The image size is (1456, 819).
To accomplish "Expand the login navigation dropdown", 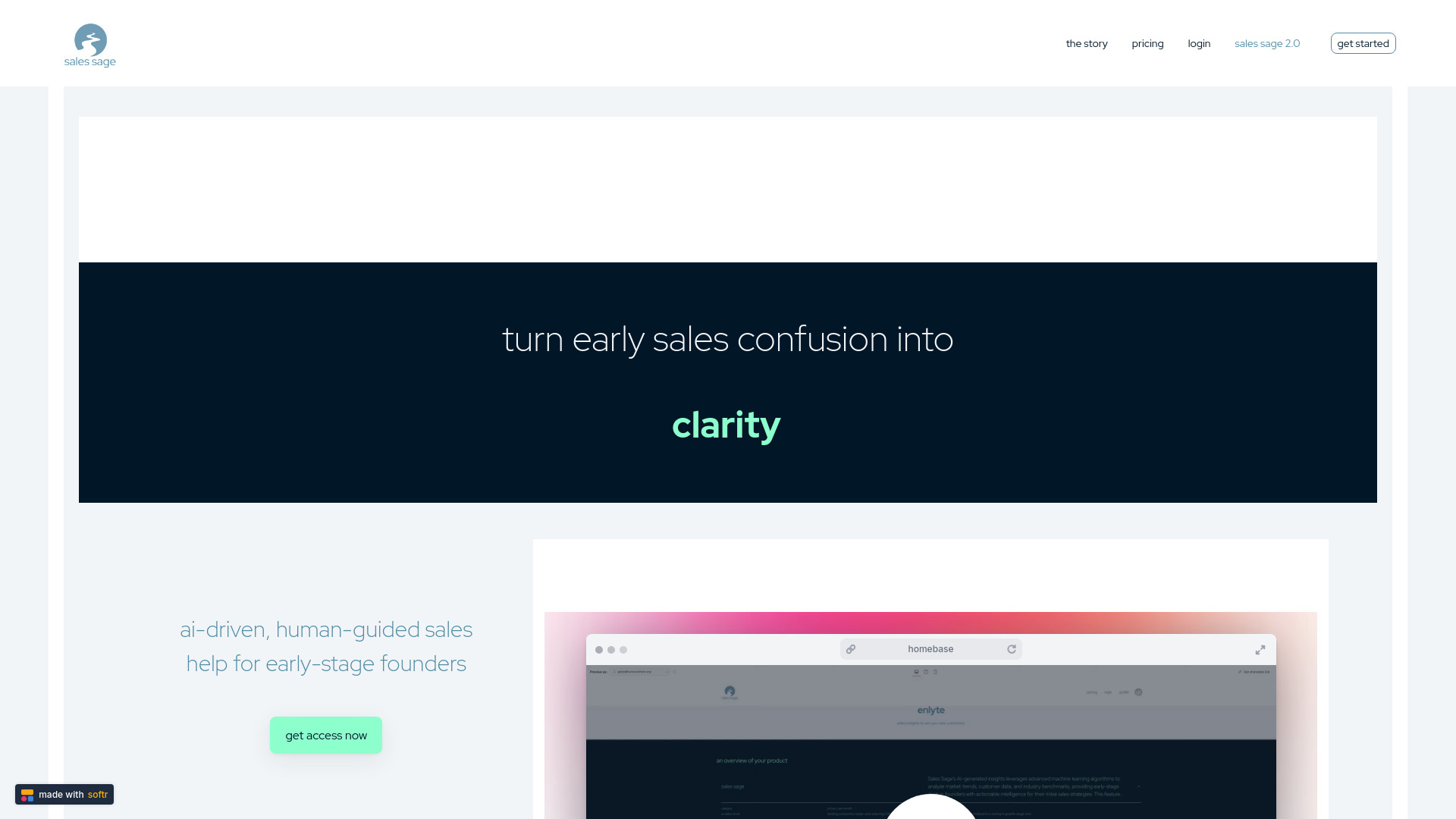I will (x=1199, y=43).
